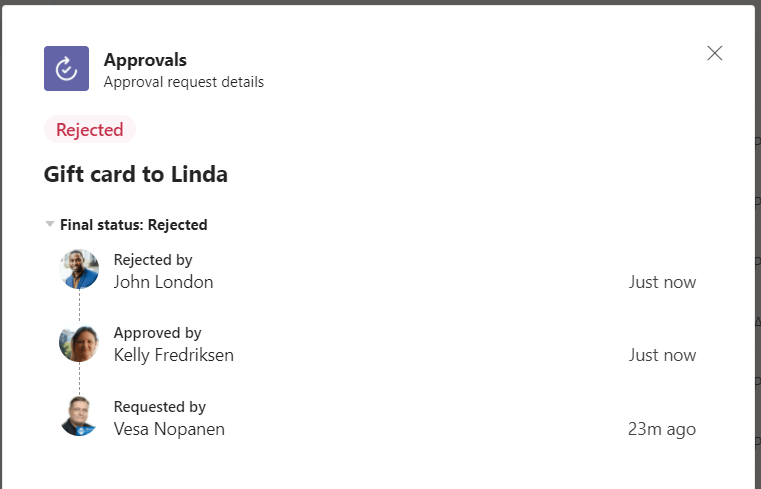Screen dimensions: 761x489
Task: Click John London's profile picture
Action: (79, 269)
